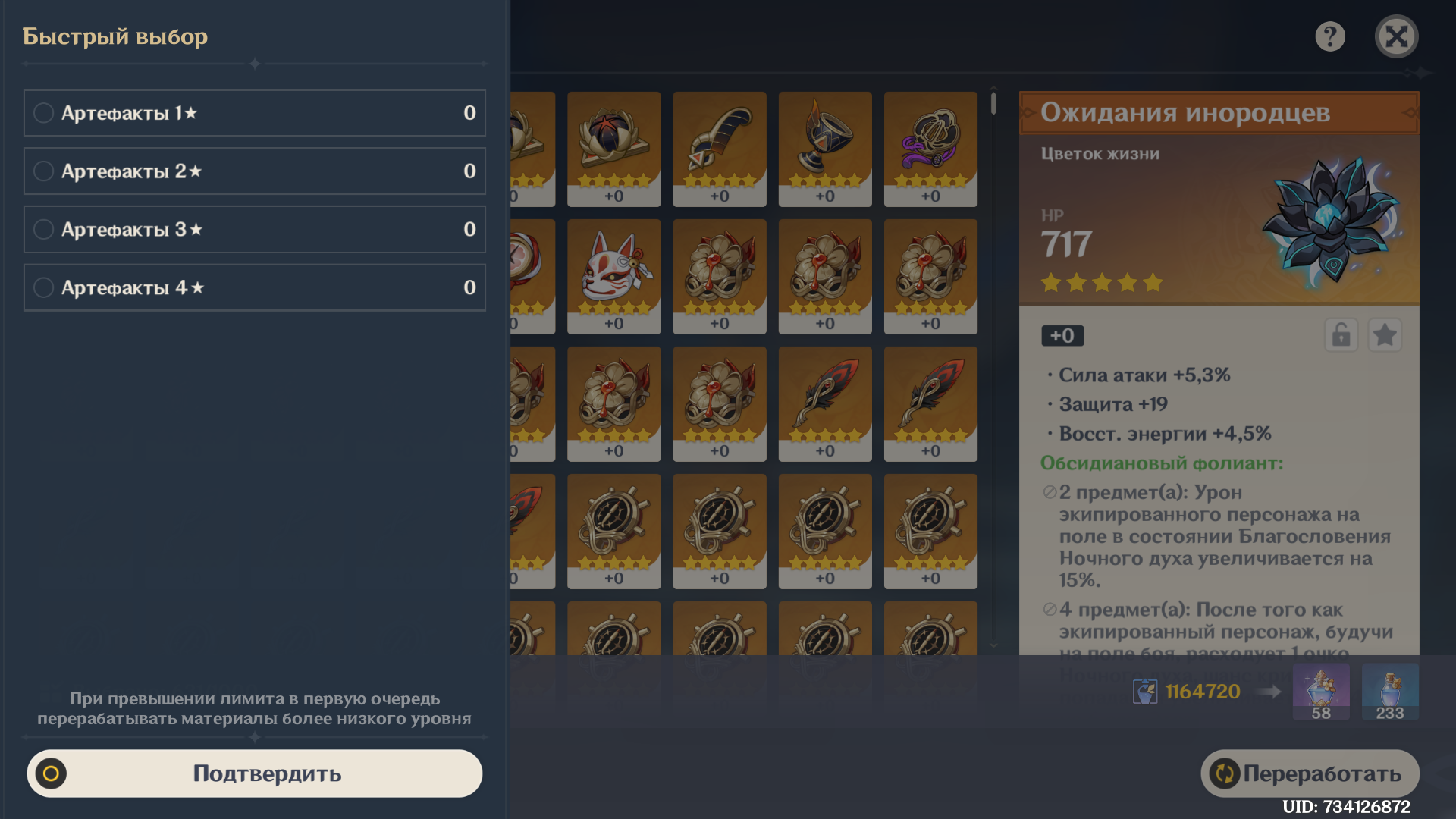Click the curved feather artifact in first row

(719, 149)
